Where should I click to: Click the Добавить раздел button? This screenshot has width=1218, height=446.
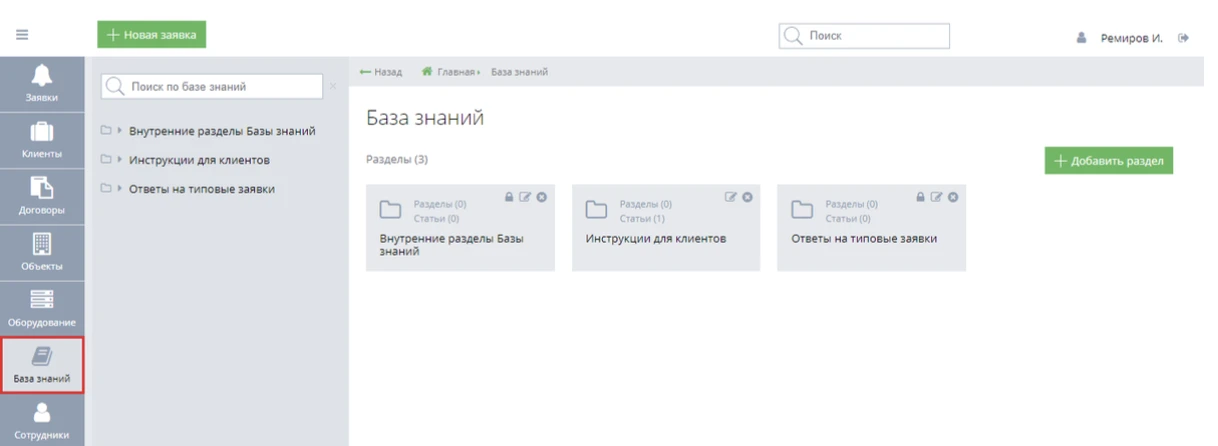coord(1109,162)
